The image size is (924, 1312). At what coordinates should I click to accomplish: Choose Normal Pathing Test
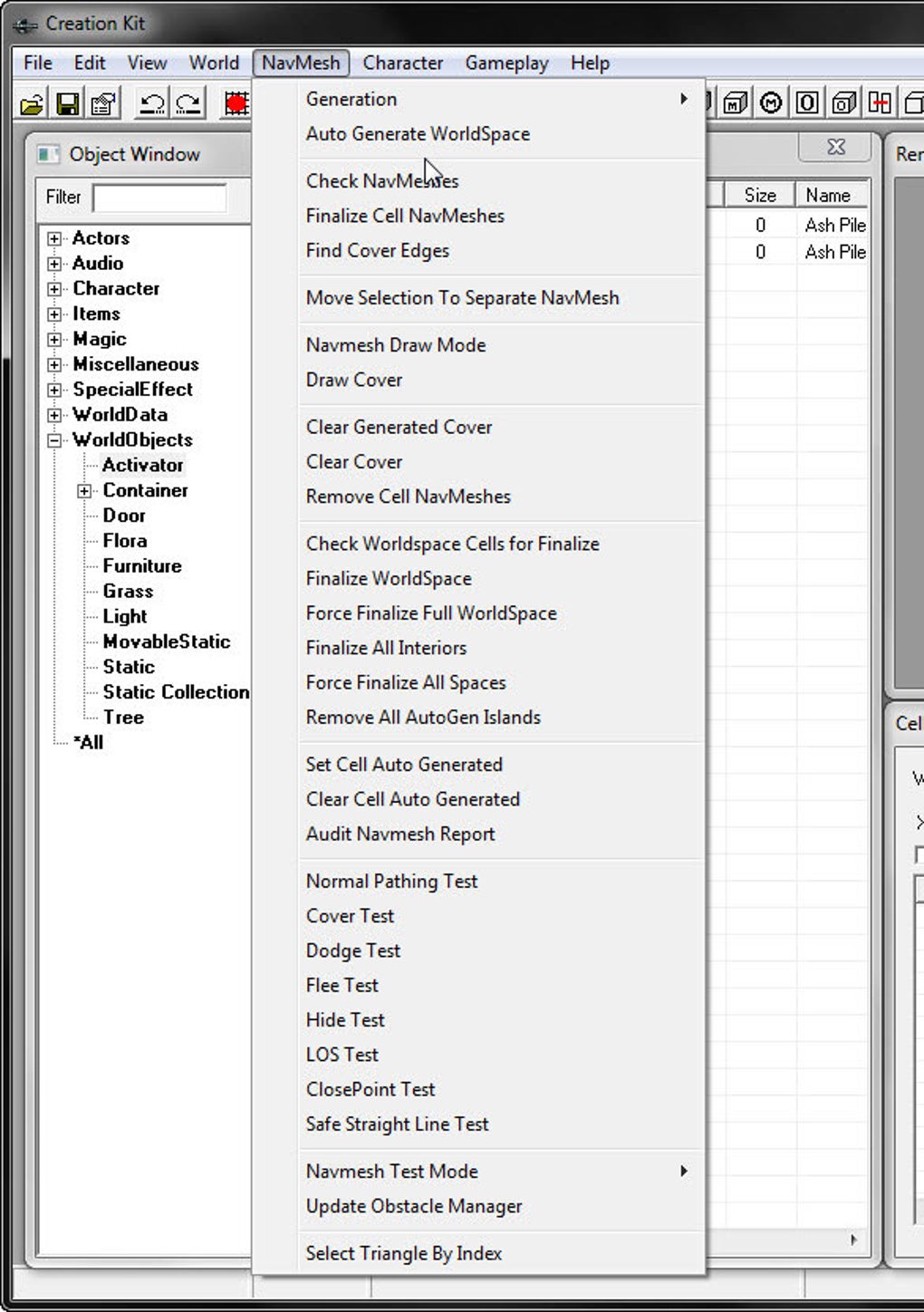coord(502,882)
